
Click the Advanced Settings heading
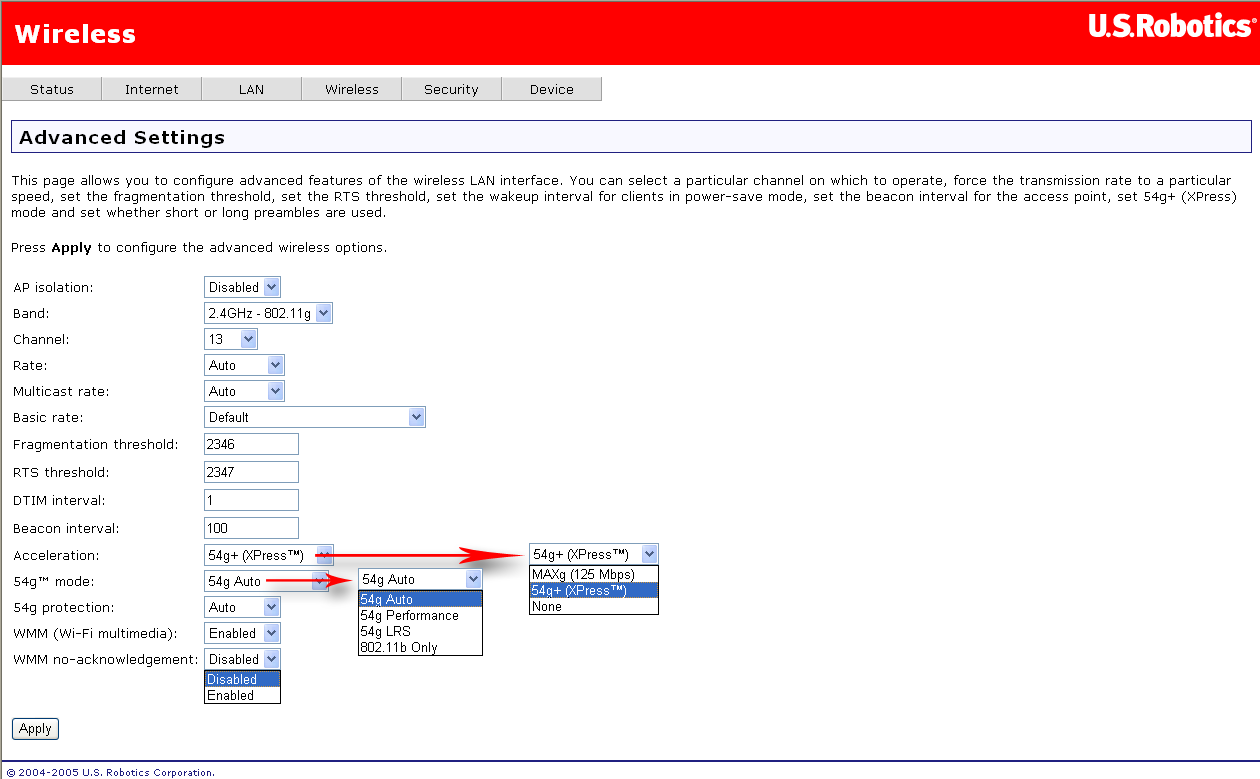[x=122, y=137]
